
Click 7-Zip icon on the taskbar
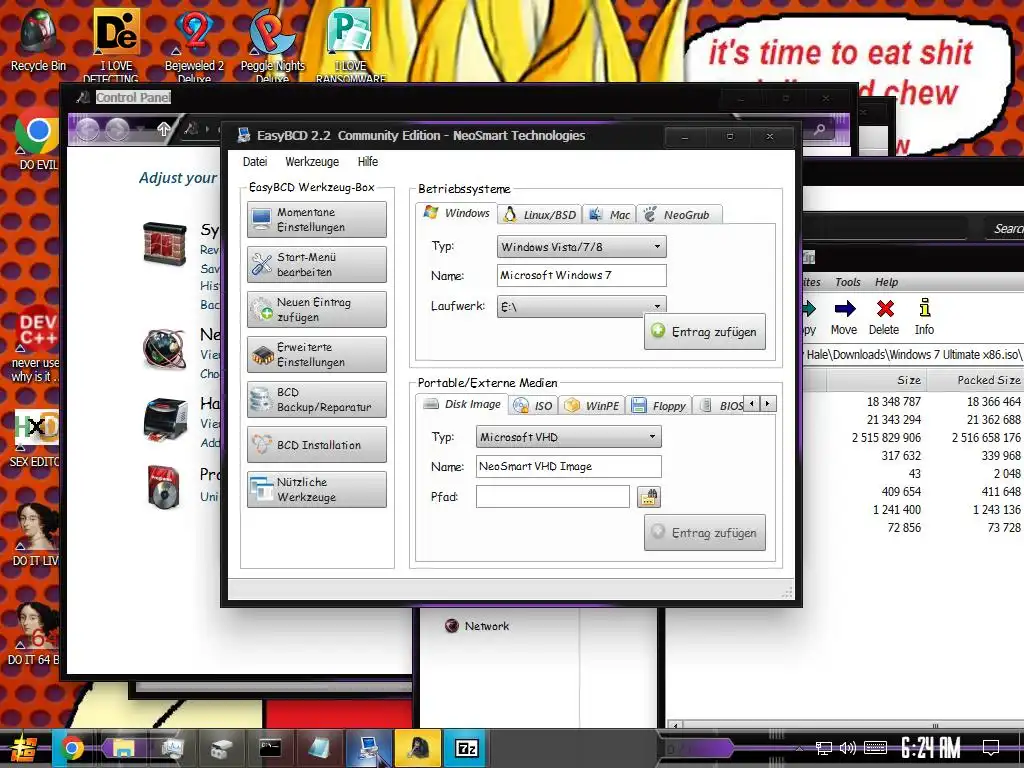click(x=466, y=748)
